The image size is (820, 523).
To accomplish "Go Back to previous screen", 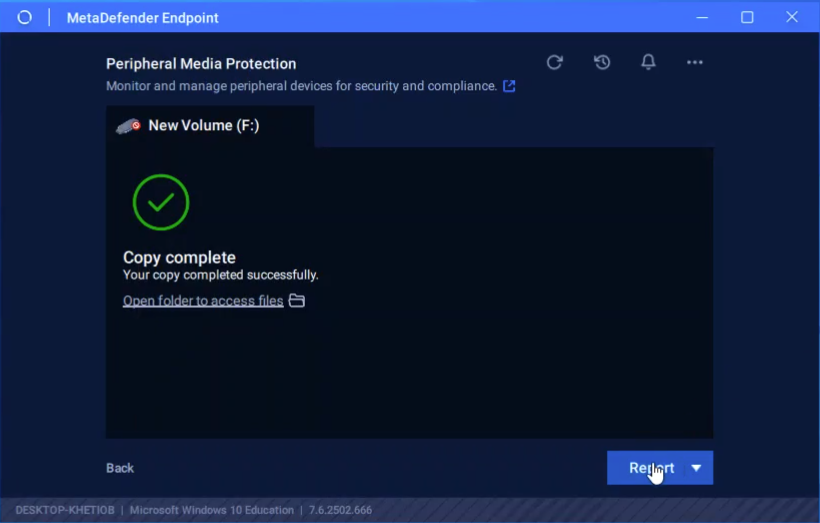I will [x=120, y=468].
